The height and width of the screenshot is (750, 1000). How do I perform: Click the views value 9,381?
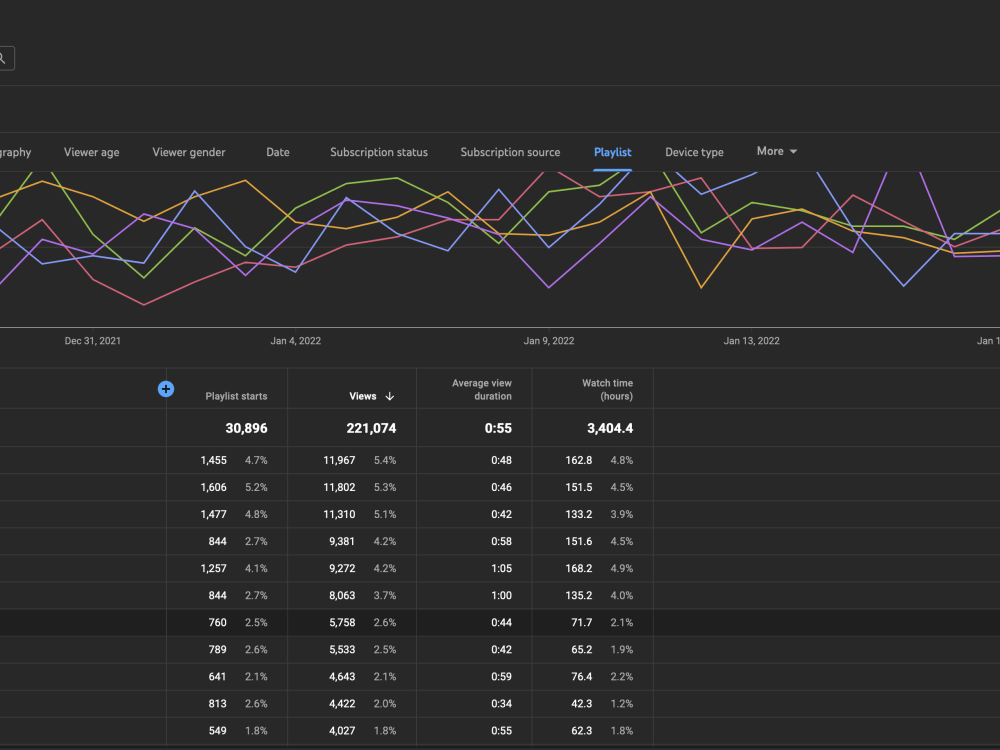click(342, 541)
